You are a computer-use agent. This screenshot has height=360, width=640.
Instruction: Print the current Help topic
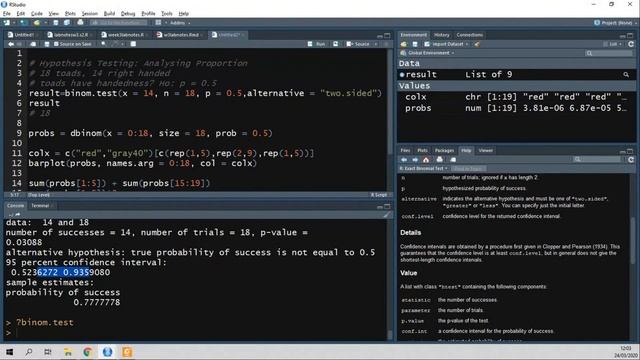click(x=440, y=160)
